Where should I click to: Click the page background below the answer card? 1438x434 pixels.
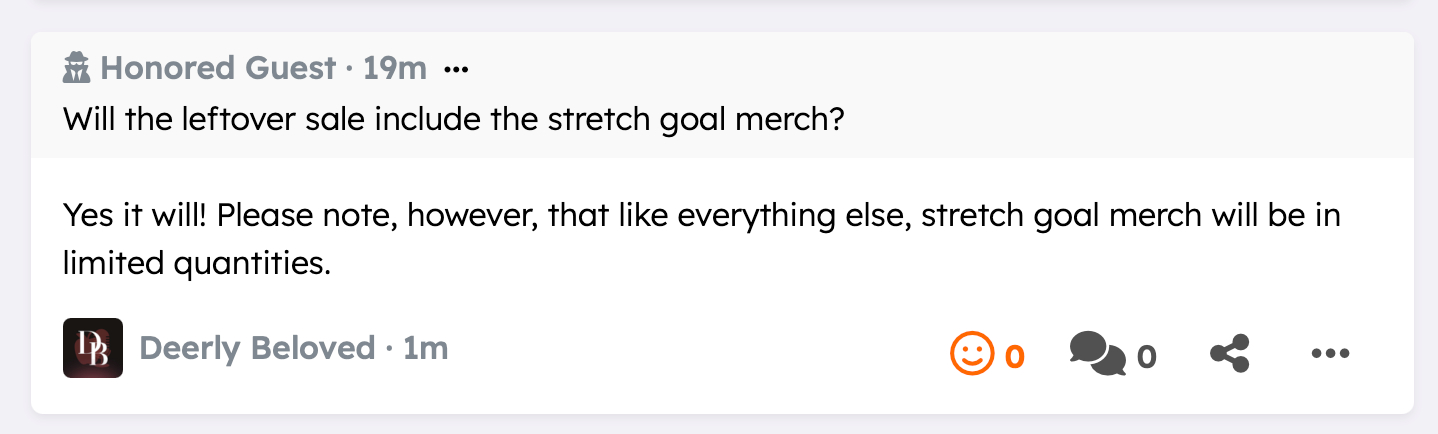pos(700,424)
